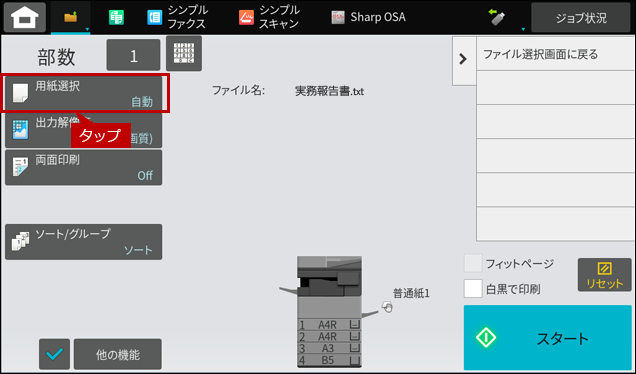Screen dimensions: 636x374
Task: Tap tray 4 B5 on machine image
Action: [x=329, y=360]
